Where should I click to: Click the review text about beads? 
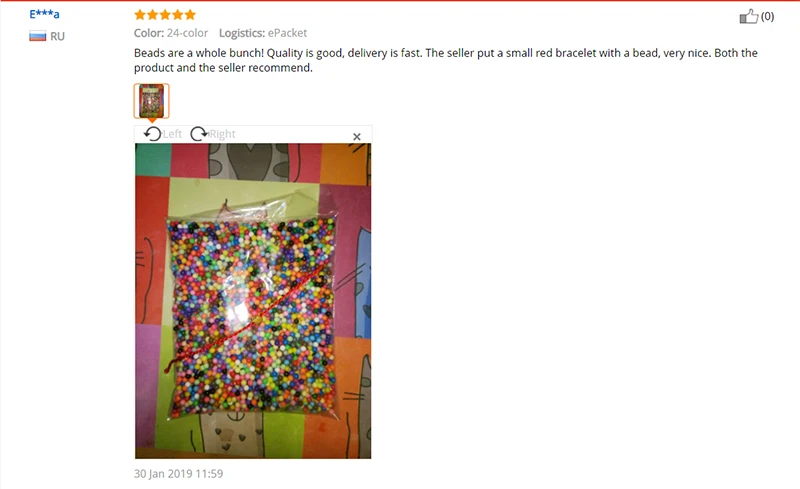pos(445,60)
